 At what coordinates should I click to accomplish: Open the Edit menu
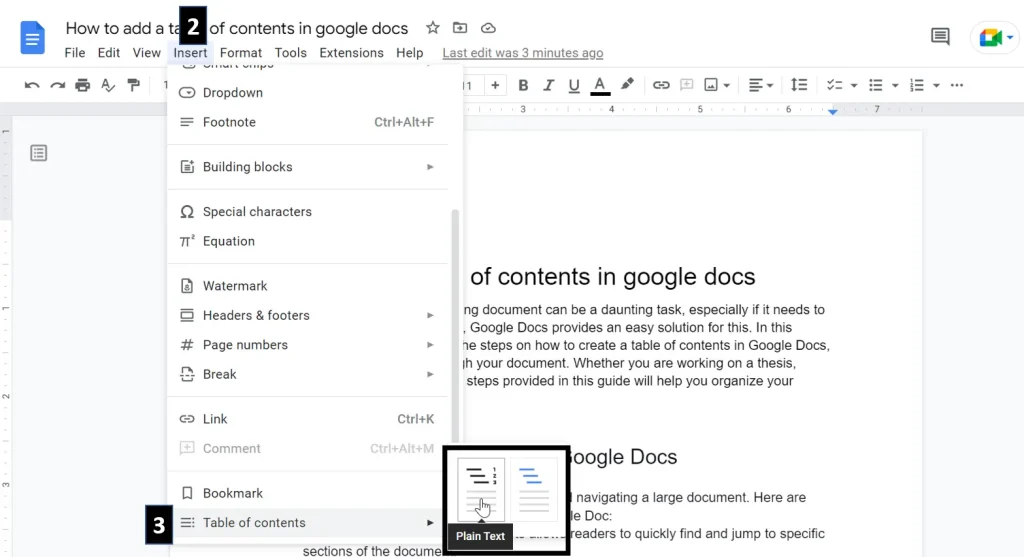(x=108, y=53)
